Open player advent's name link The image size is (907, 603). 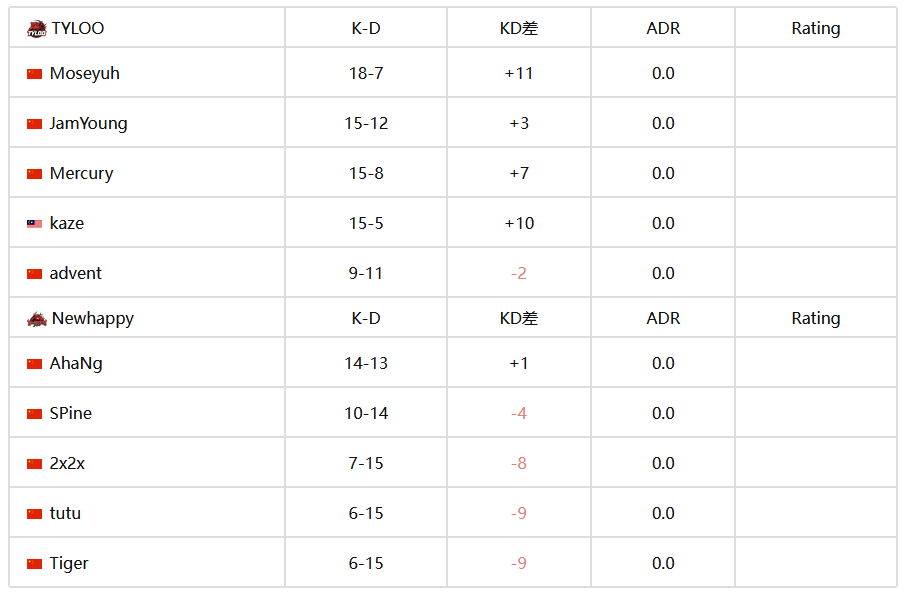[76, 273]
